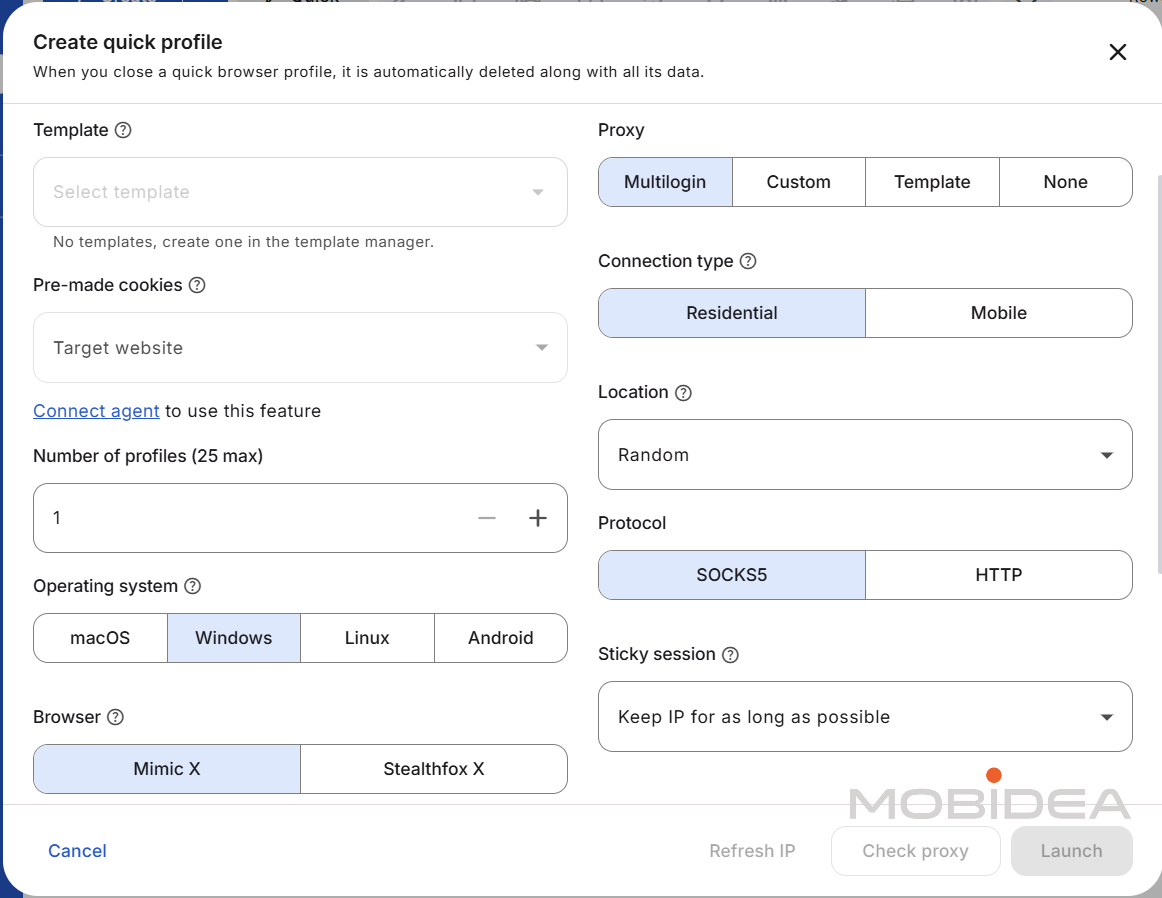1162x898 pixels.
Task: Click the Connect agent link
Action: (96, 411)
